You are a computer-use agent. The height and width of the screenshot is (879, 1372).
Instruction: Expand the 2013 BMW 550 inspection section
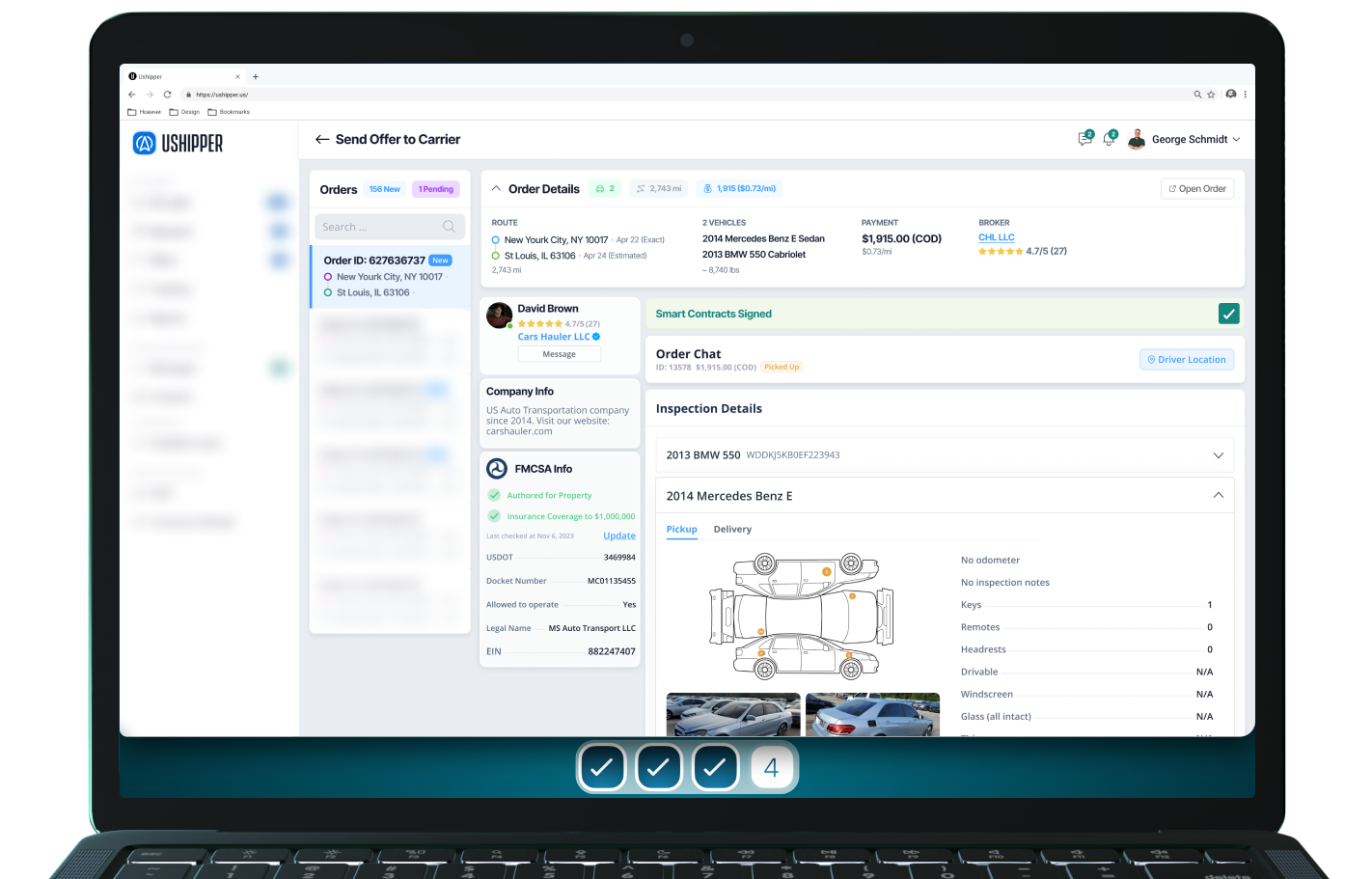(1218, 455)
